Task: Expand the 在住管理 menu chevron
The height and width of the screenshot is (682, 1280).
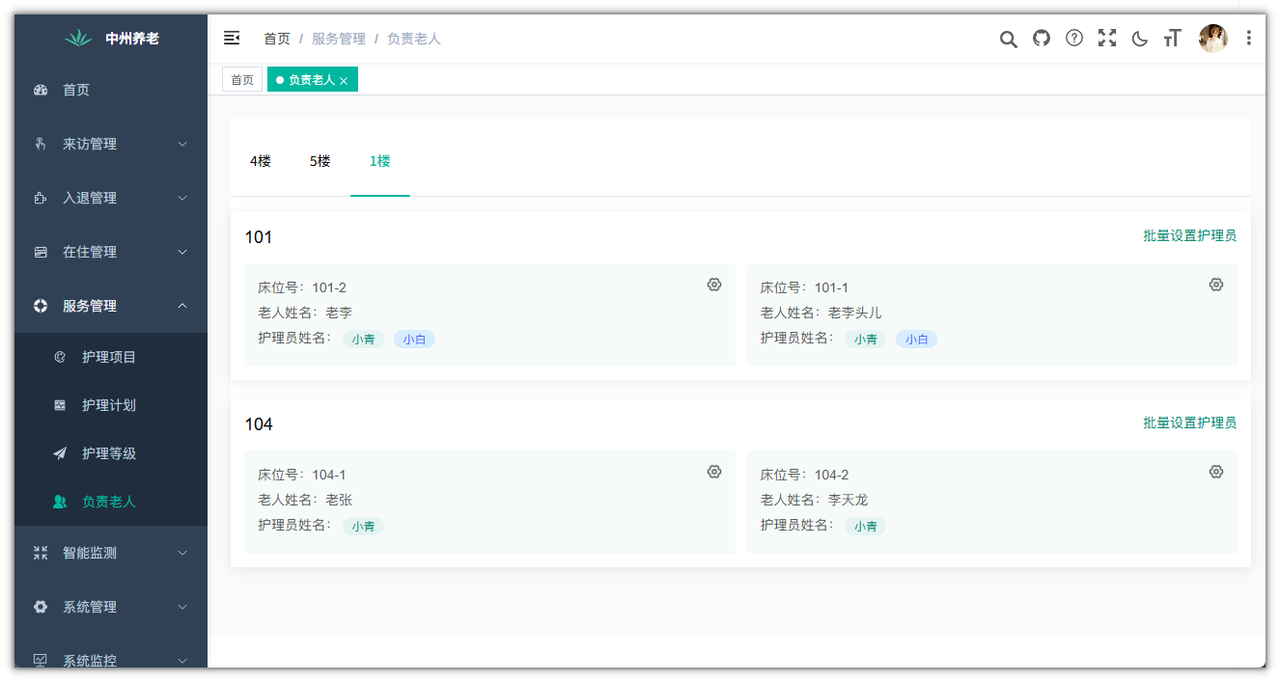Action: click(x=182, y=252)
